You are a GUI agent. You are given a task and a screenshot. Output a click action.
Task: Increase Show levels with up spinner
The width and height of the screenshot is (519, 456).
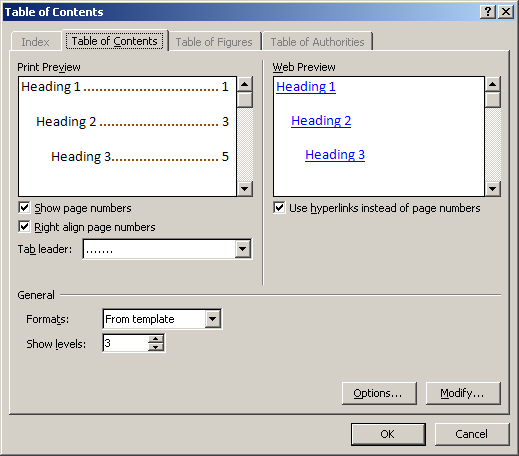tap(156, 339)
